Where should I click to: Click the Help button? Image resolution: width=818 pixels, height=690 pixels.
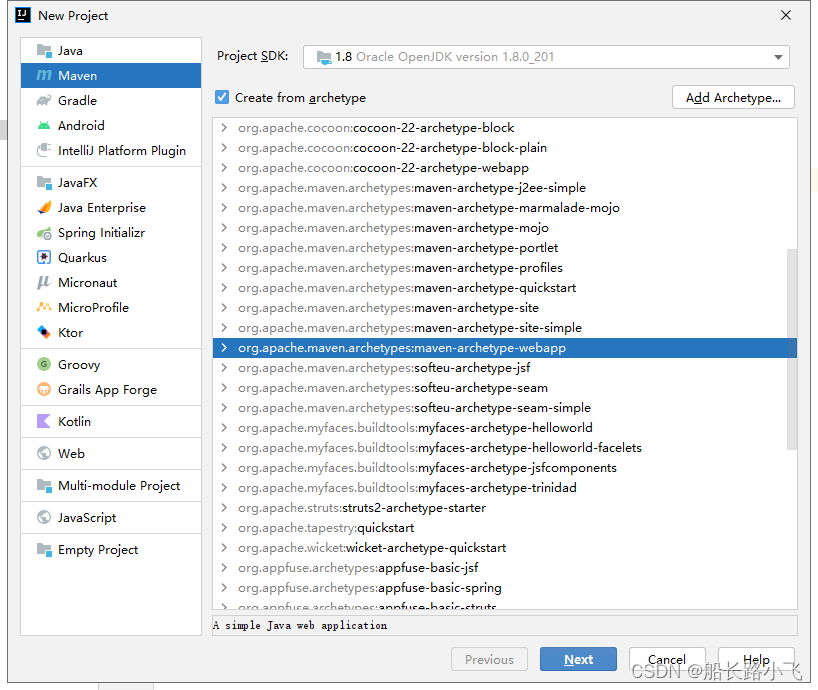pos(756,659)
